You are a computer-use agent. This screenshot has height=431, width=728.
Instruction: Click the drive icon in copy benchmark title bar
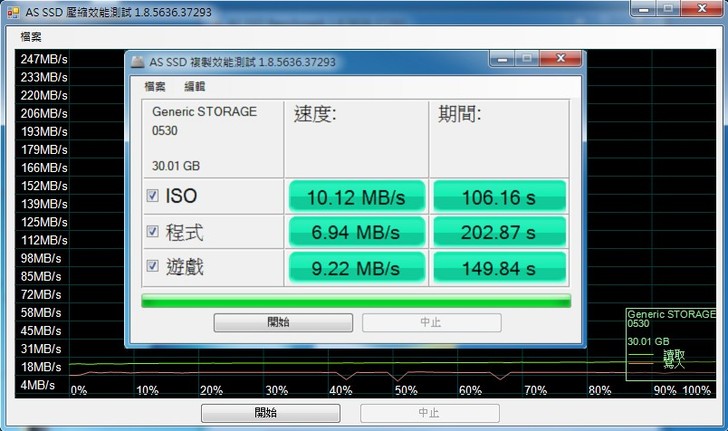pos(137,62)
